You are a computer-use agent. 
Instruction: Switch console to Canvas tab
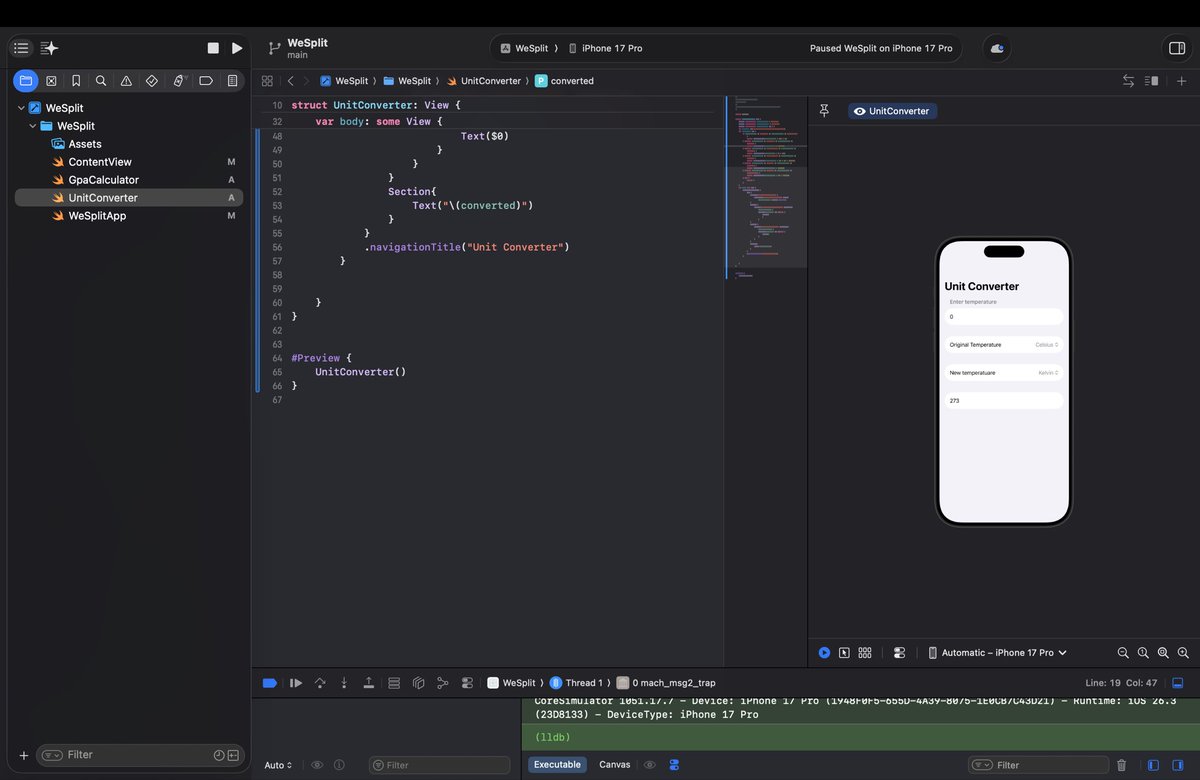point(615,765)
